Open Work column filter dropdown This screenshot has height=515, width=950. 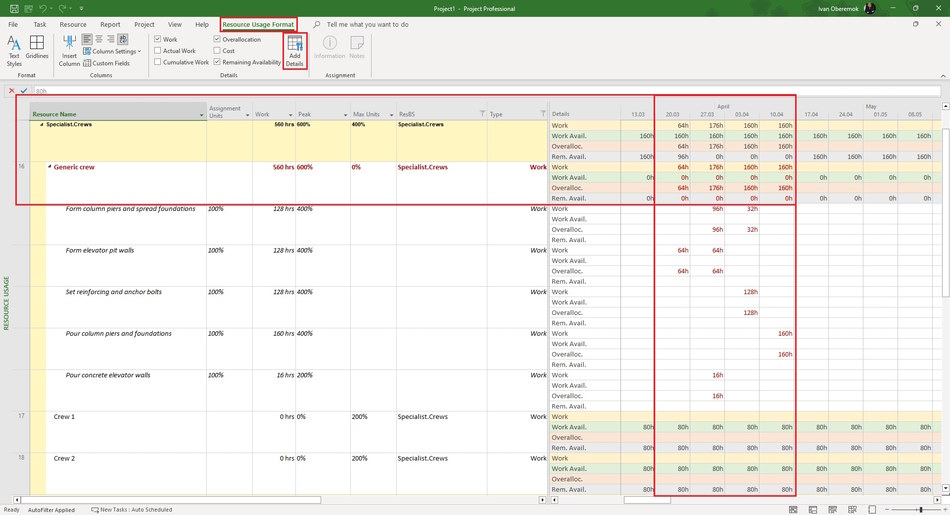tap(291, 115)
